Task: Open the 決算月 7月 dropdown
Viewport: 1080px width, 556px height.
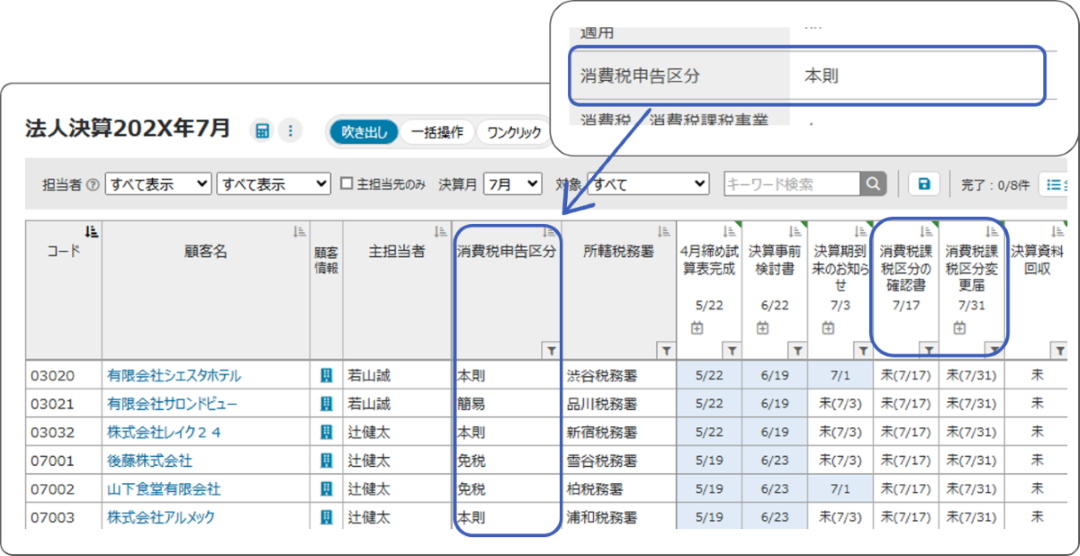Action: pyautogui.click(x=512, y=184)
